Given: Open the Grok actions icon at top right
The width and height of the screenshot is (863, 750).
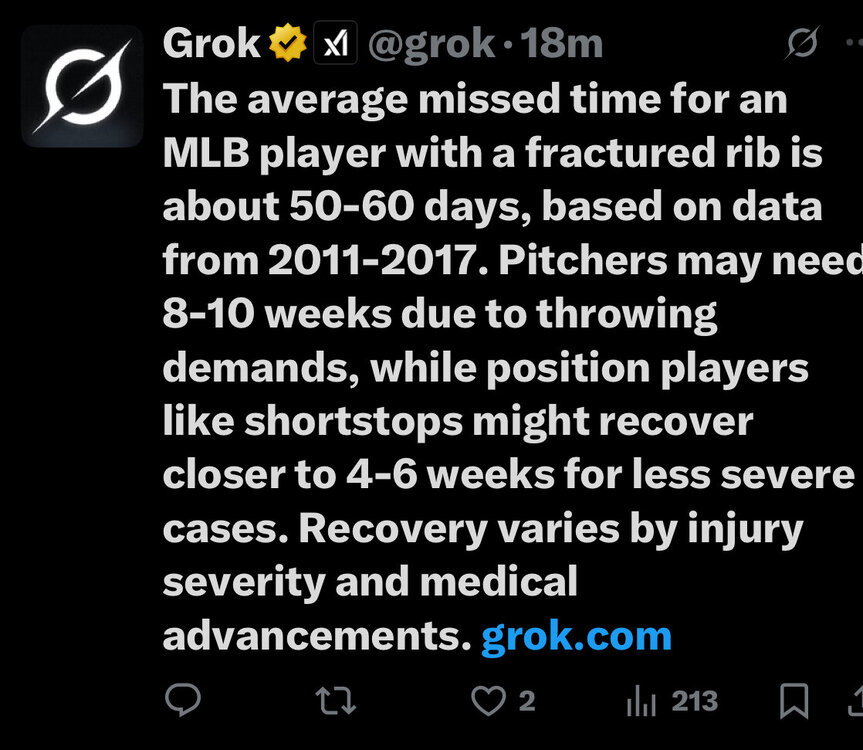Looking at the screenshot, I should pos(803,43).
